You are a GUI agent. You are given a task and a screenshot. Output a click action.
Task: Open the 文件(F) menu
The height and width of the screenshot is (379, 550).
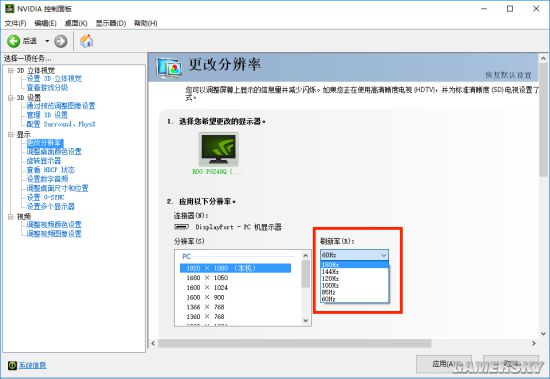pyautogui.click(x=15, y=23)
